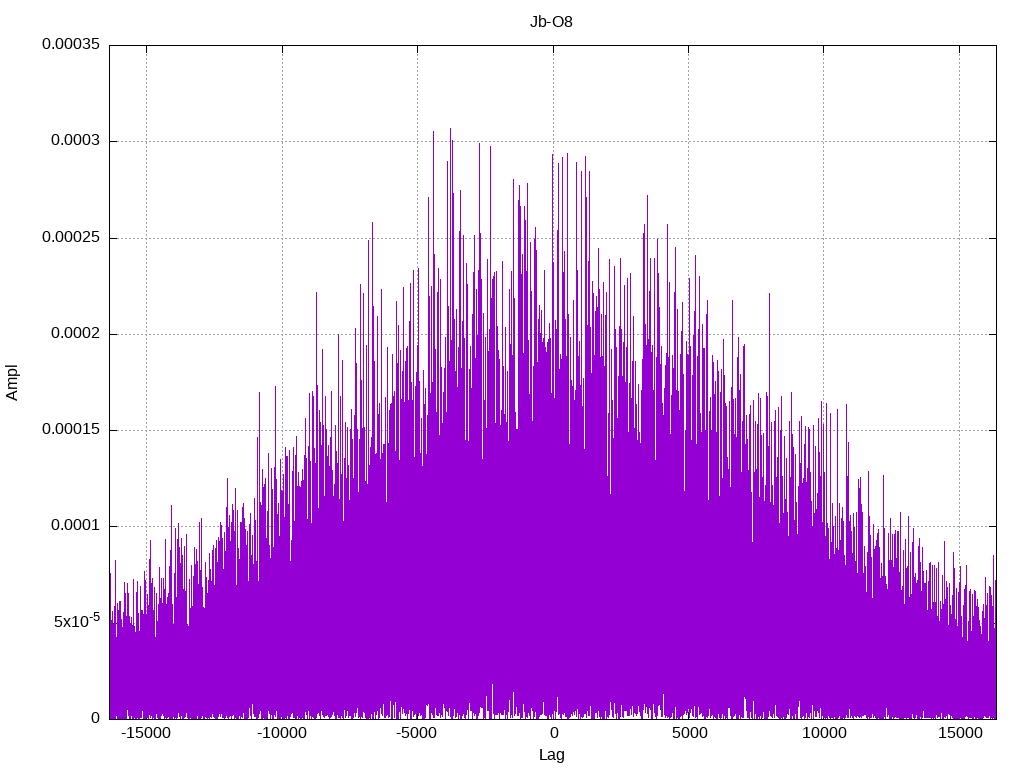Click the 0 tick label on y-axis
The width and height of the screenshot is (1024, 768).
[x=96, y=718]
